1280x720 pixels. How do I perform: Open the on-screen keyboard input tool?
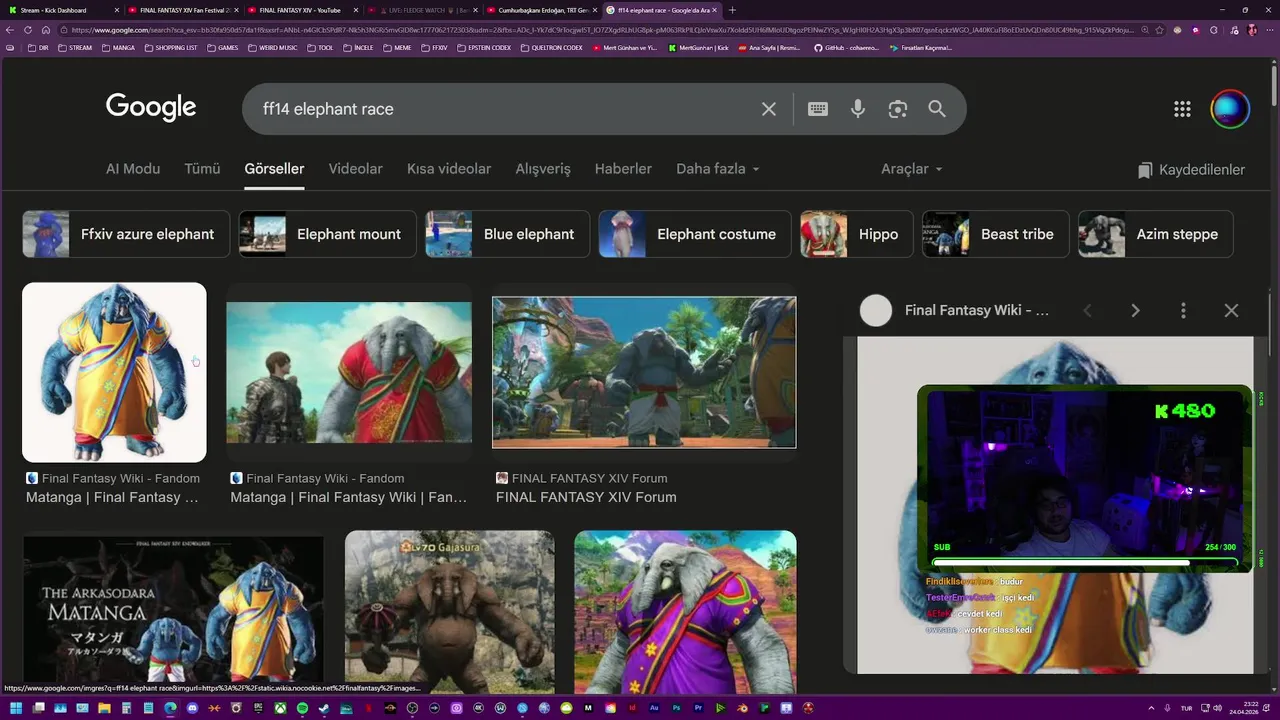818,109
